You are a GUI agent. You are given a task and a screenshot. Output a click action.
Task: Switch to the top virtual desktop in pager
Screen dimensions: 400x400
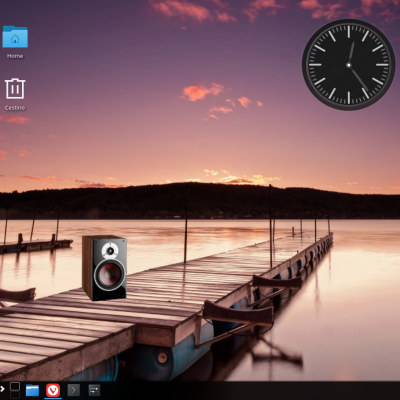15,386
